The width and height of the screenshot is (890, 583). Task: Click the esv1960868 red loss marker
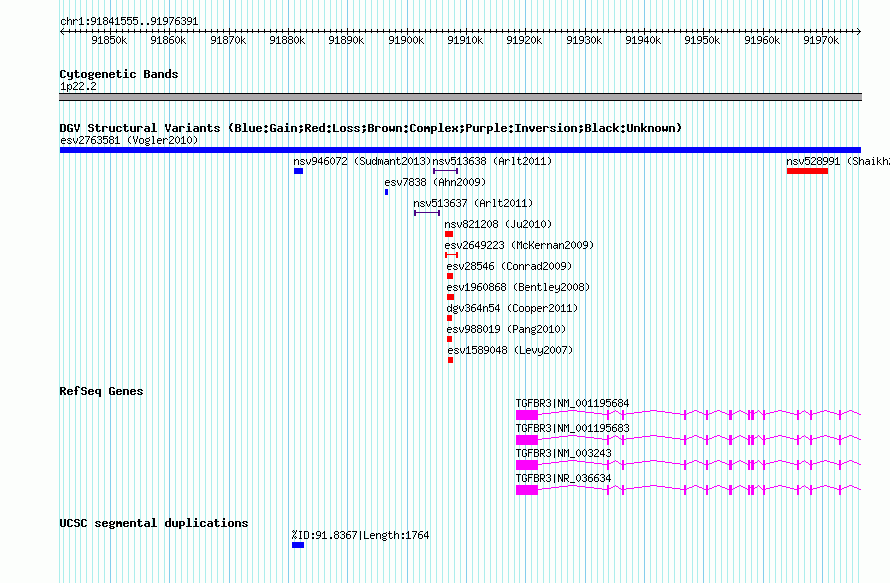(x=451, y=297)
